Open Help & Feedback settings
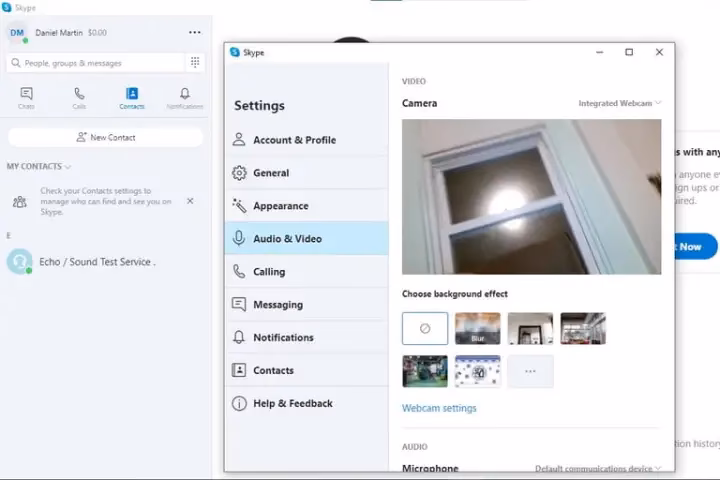Image resolution: width=720 pixels, height=480 pixels. tap(307, 403)
